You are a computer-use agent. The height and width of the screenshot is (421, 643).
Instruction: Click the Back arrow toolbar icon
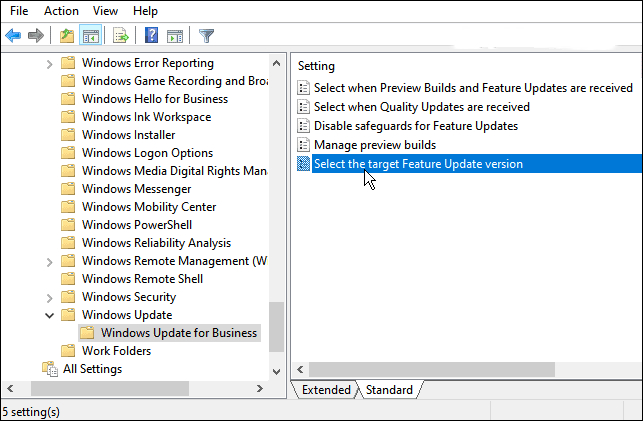(13, 36)
